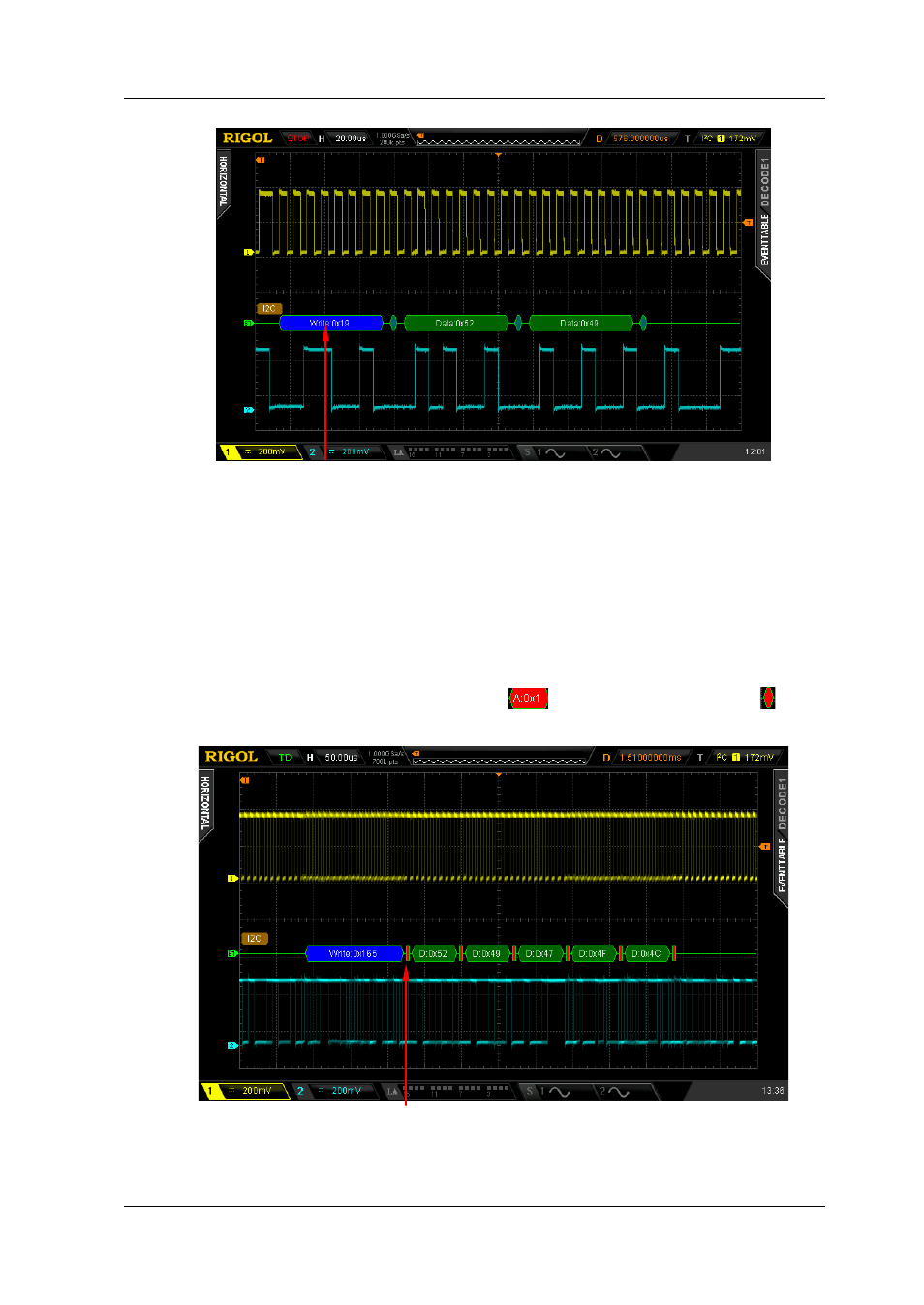Click the 576.000000us delay readout
This screenshot has height=1305, width=924.
click(640, 139)
